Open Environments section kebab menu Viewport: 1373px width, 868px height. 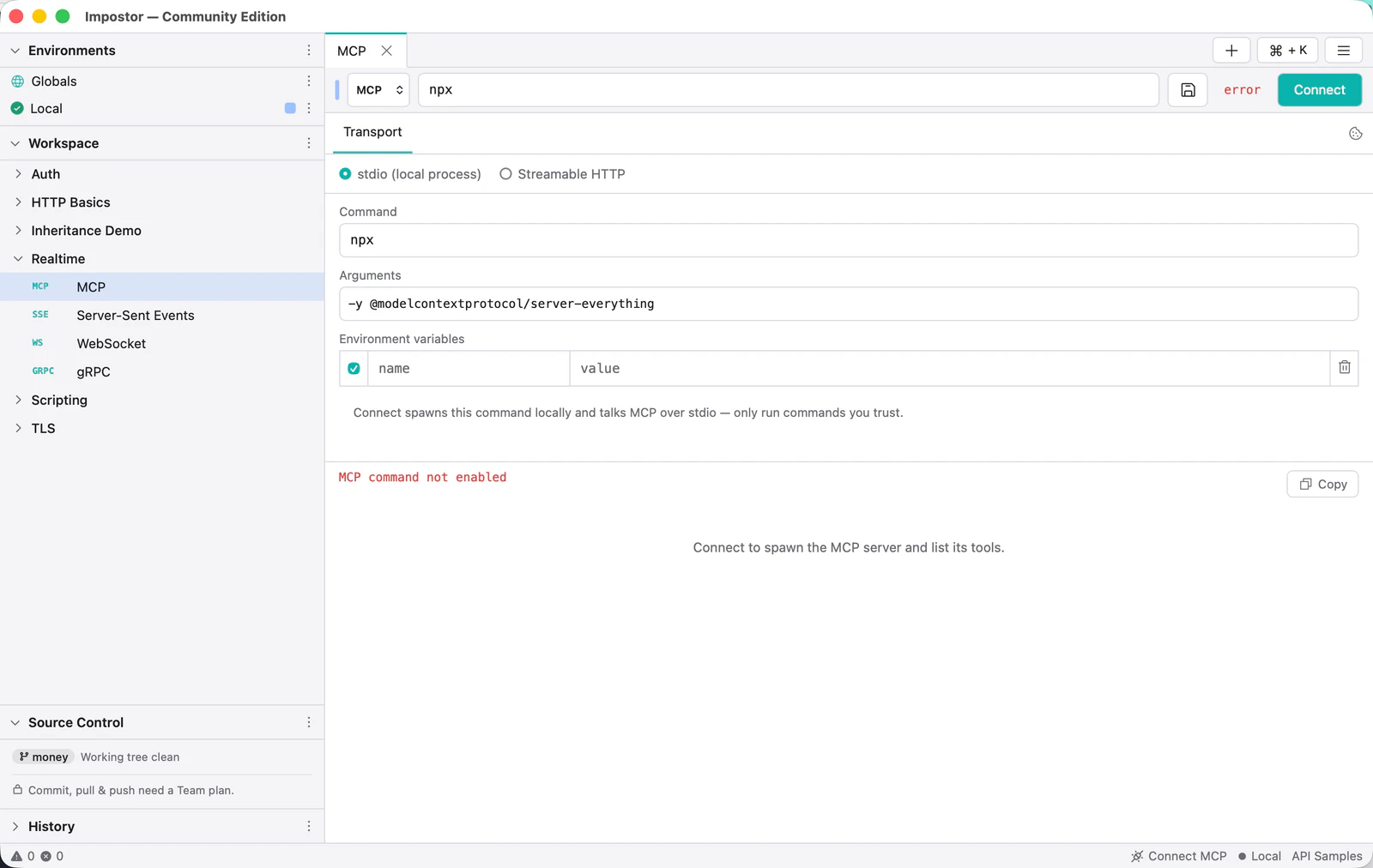coord(309,51)
